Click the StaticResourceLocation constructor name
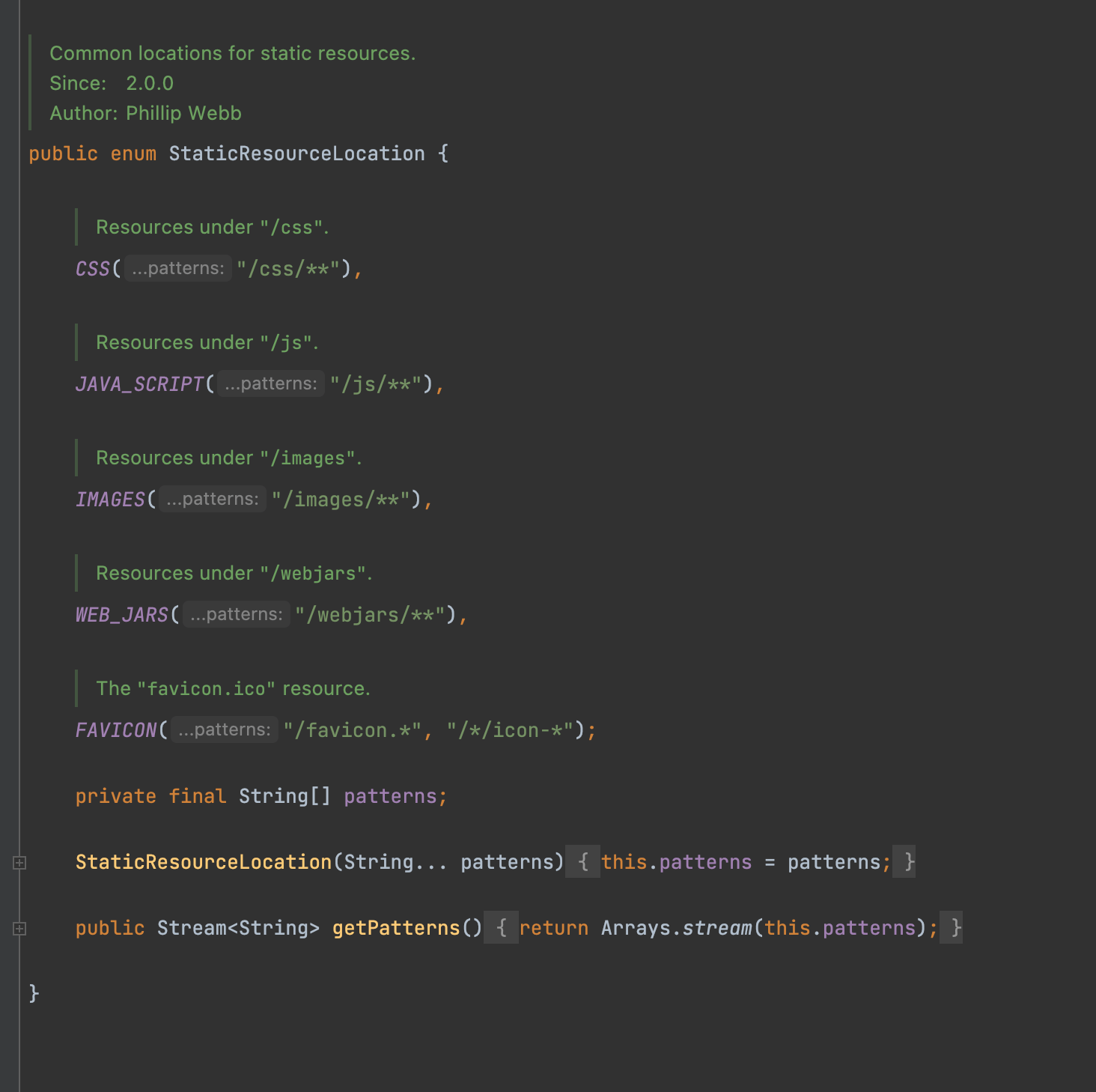 pos(204,862)
